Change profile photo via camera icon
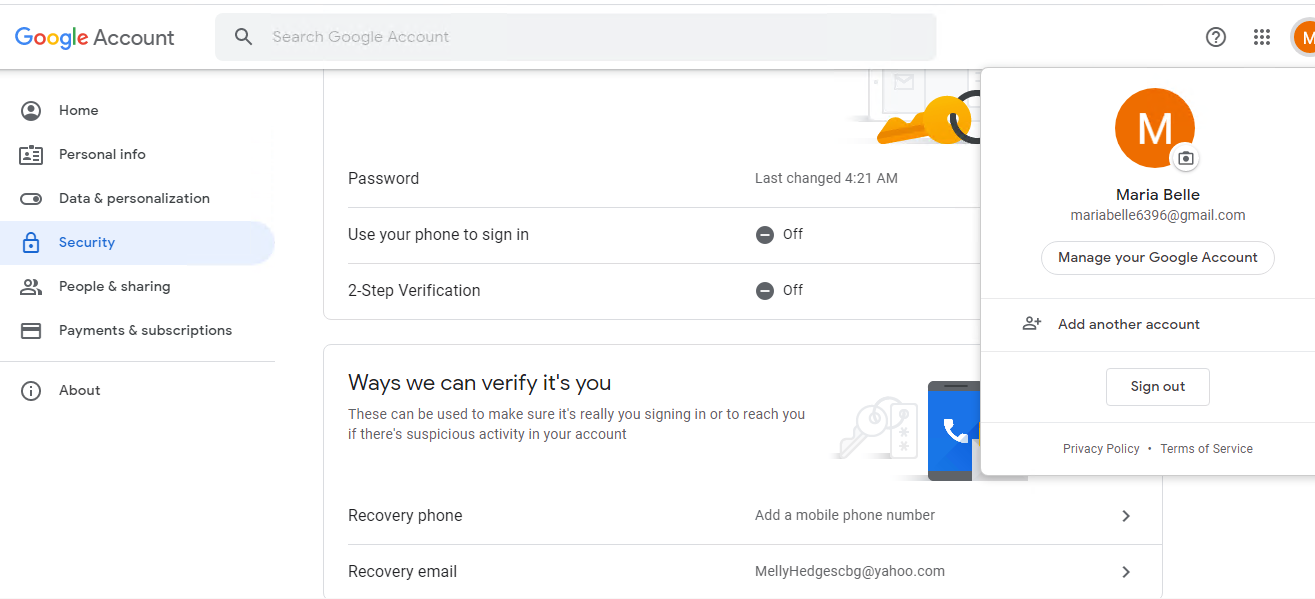The height and width of the screenshot is (599, 1315). coord(1185,158)
